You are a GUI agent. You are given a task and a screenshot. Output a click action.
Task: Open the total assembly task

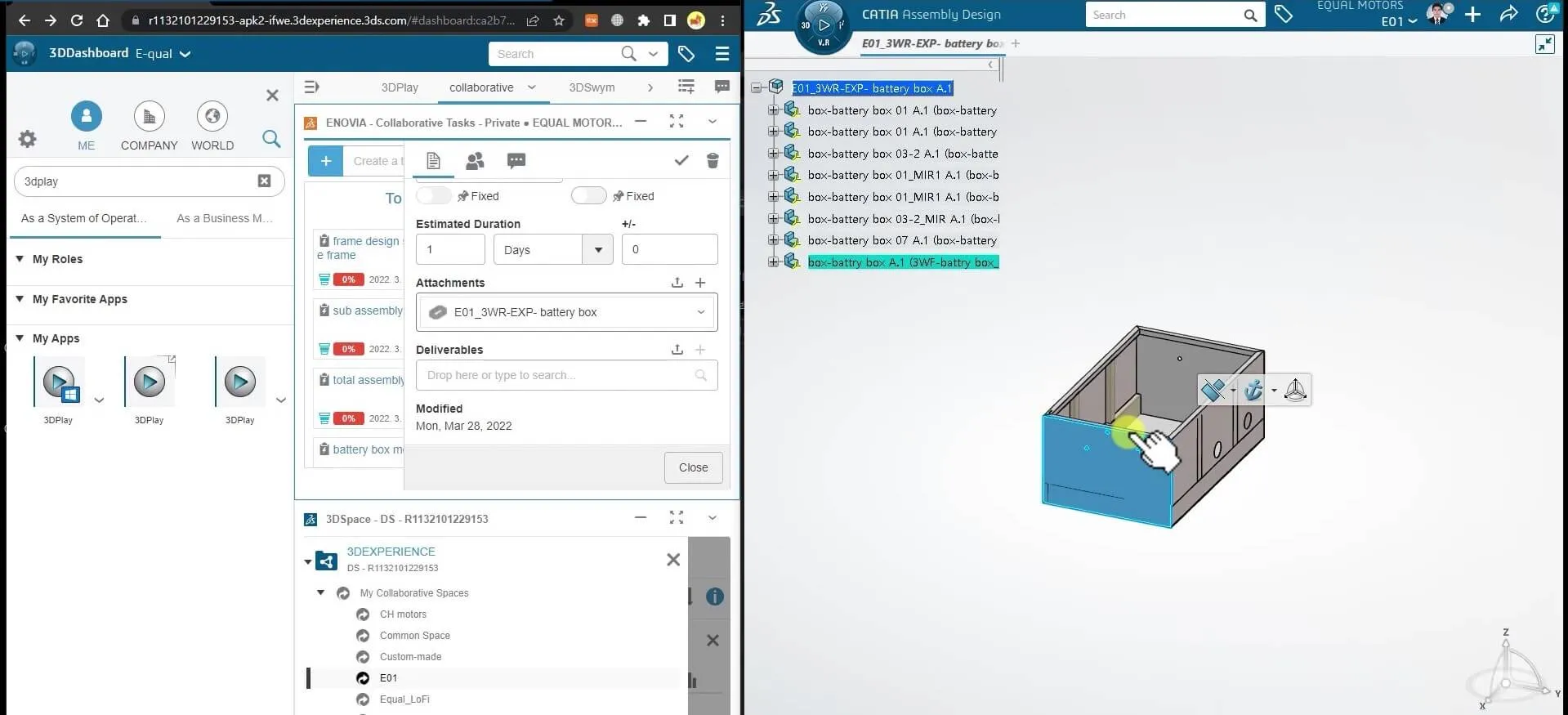click(x=369, y=380)
